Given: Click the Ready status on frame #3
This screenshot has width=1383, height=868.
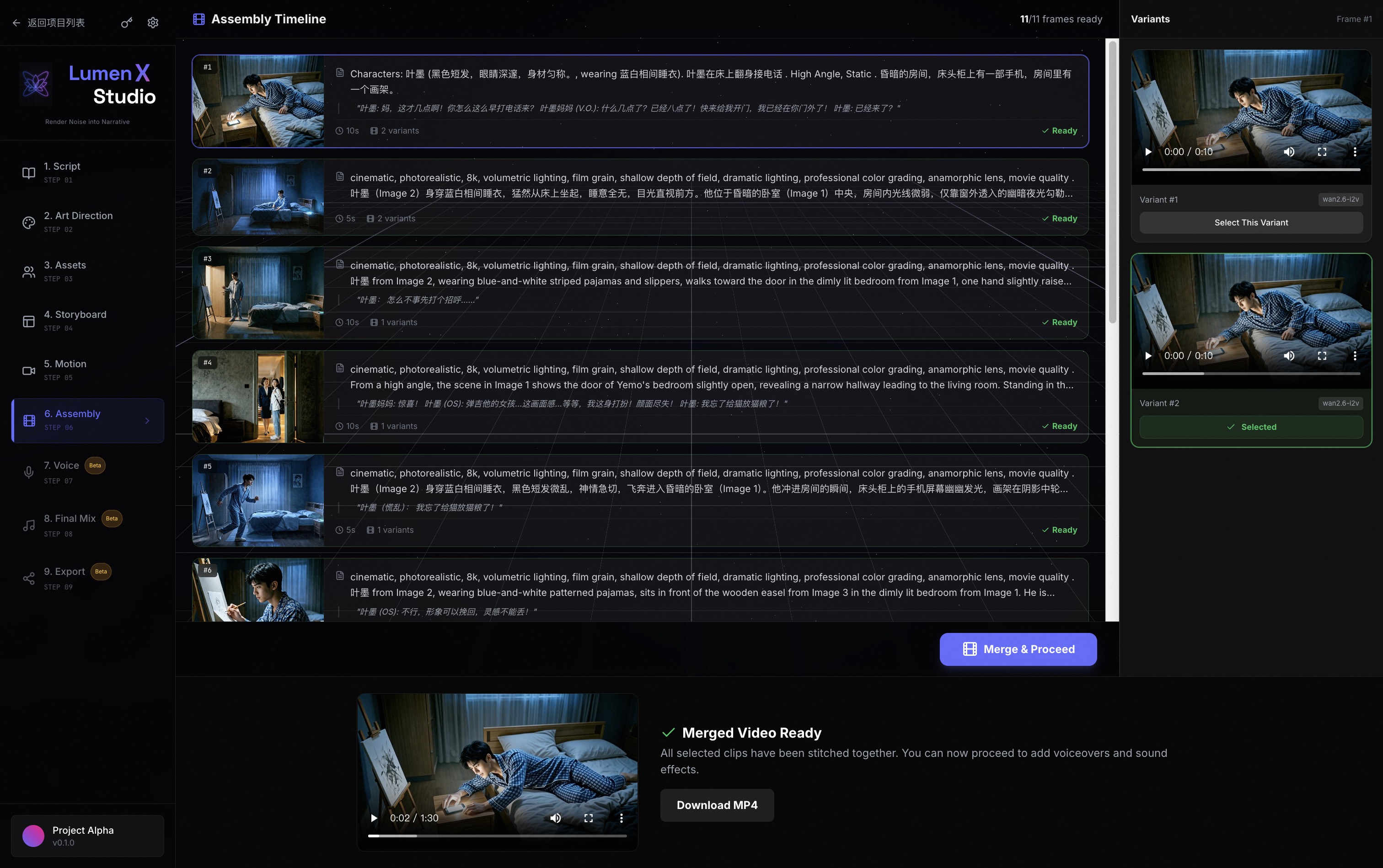Looking at the screenshot, I should [x=1060, y=322].
